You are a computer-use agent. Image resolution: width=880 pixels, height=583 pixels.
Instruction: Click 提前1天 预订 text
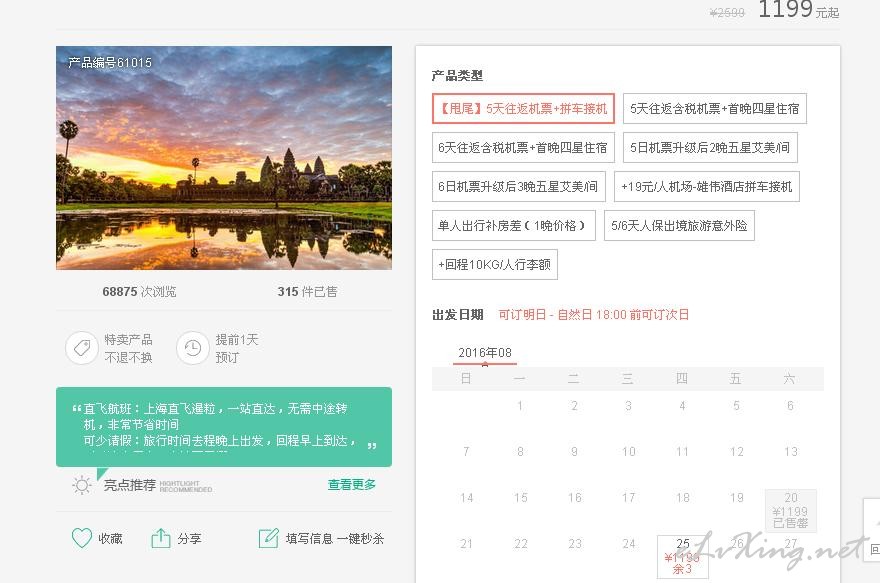pyautogui.click(x=237, y=348)
